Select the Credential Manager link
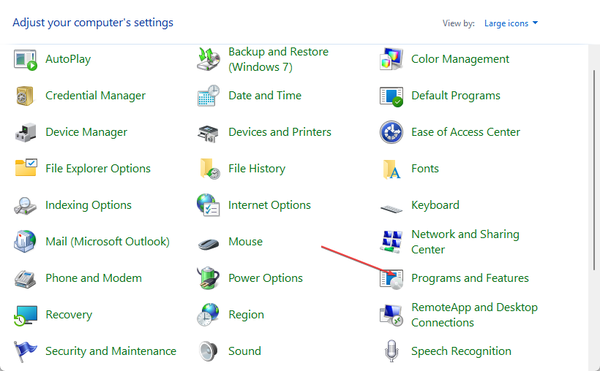600x371 pixels. (95, 96)
